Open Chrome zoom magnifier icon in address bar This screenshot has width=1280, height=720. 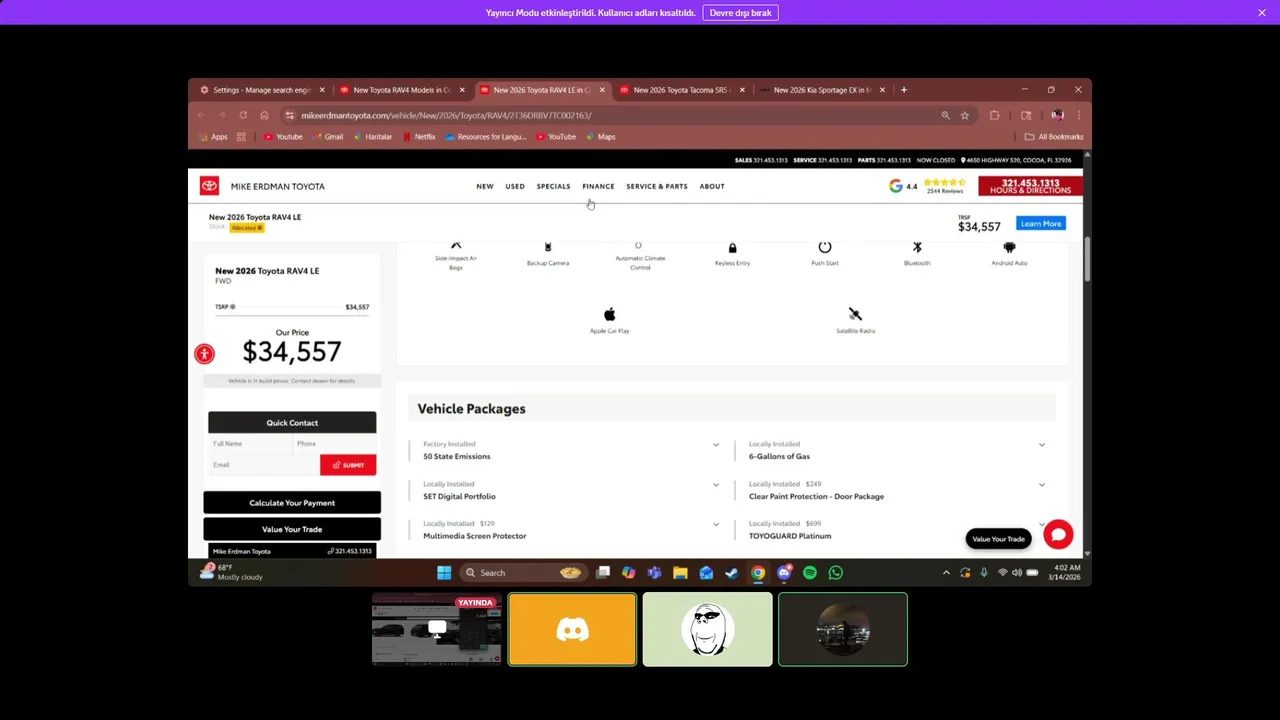coord(945,115)
